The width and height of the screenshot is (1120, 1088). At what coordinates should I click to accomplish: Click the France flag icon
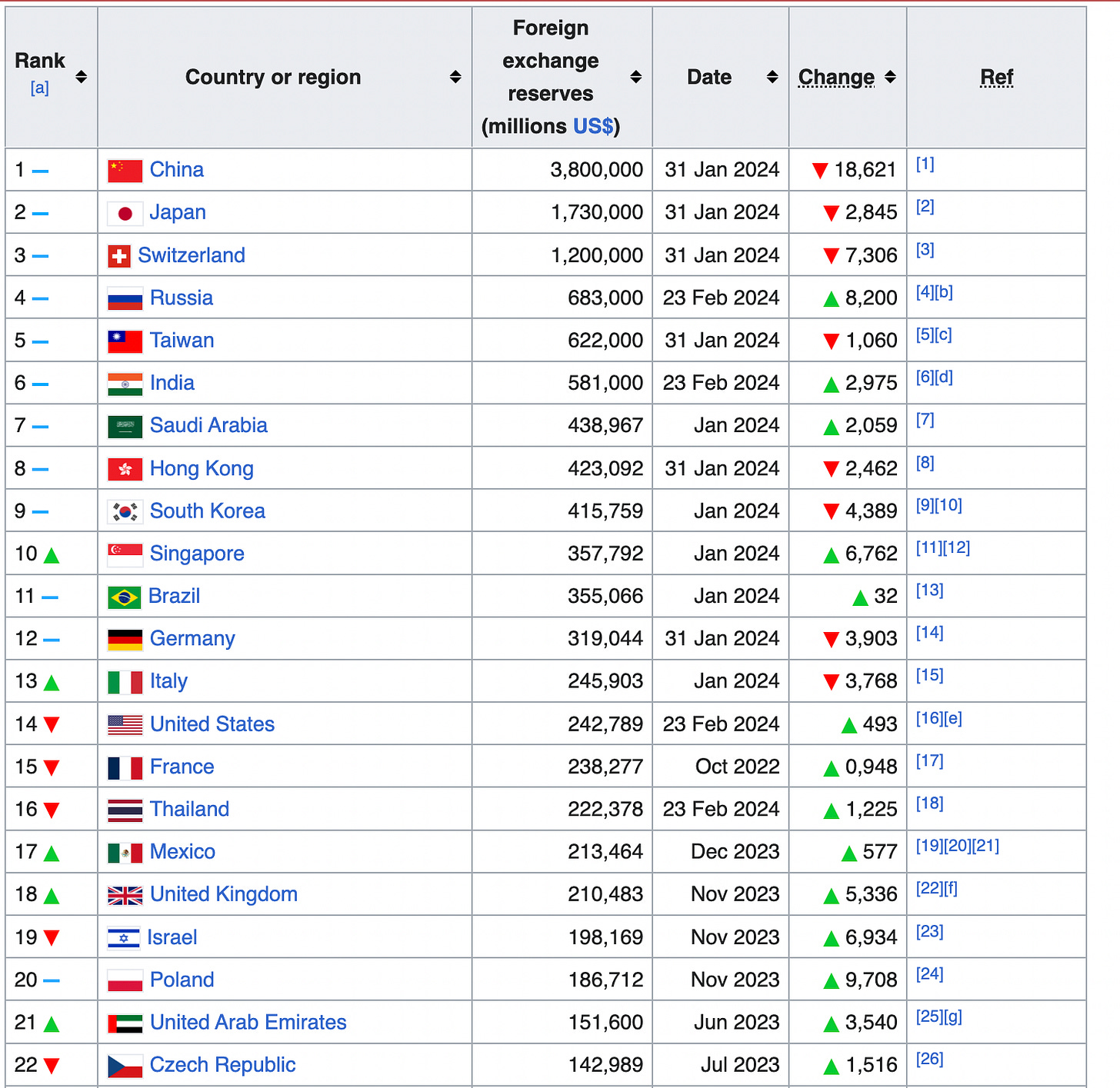click(125, 767)
